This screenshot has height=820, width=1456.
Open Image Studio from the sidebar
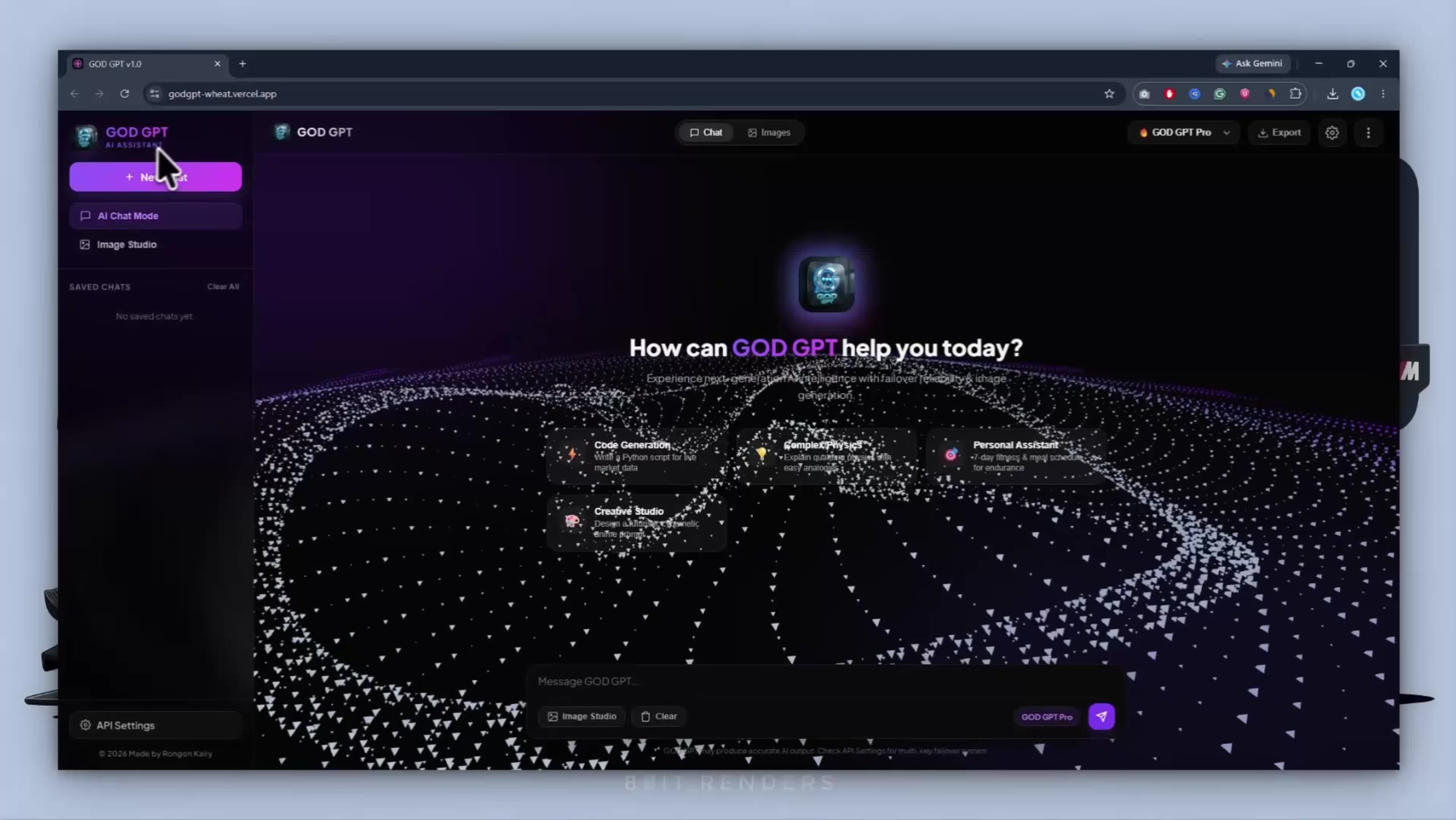[156, 245]
